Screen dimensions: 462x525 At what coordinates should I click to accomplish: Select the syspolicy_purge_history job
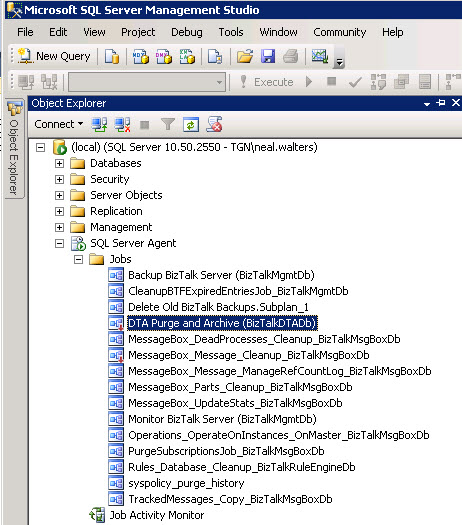pyautogui.click(x=186, y=483)
